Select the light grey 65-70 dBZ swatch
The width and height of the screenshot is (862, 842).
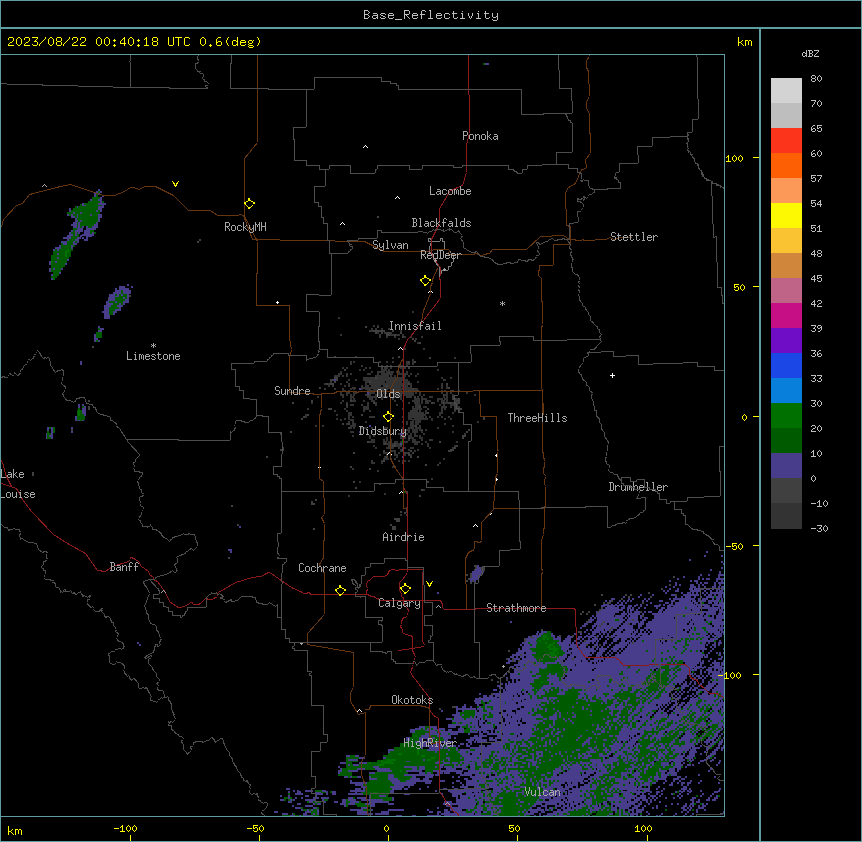(x=786, y=115)
